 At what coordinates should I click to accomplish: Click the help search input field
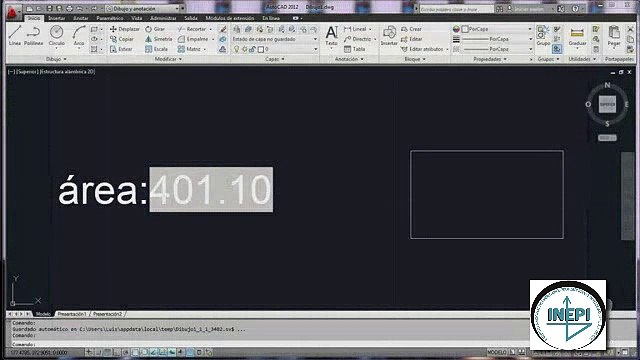456,9
